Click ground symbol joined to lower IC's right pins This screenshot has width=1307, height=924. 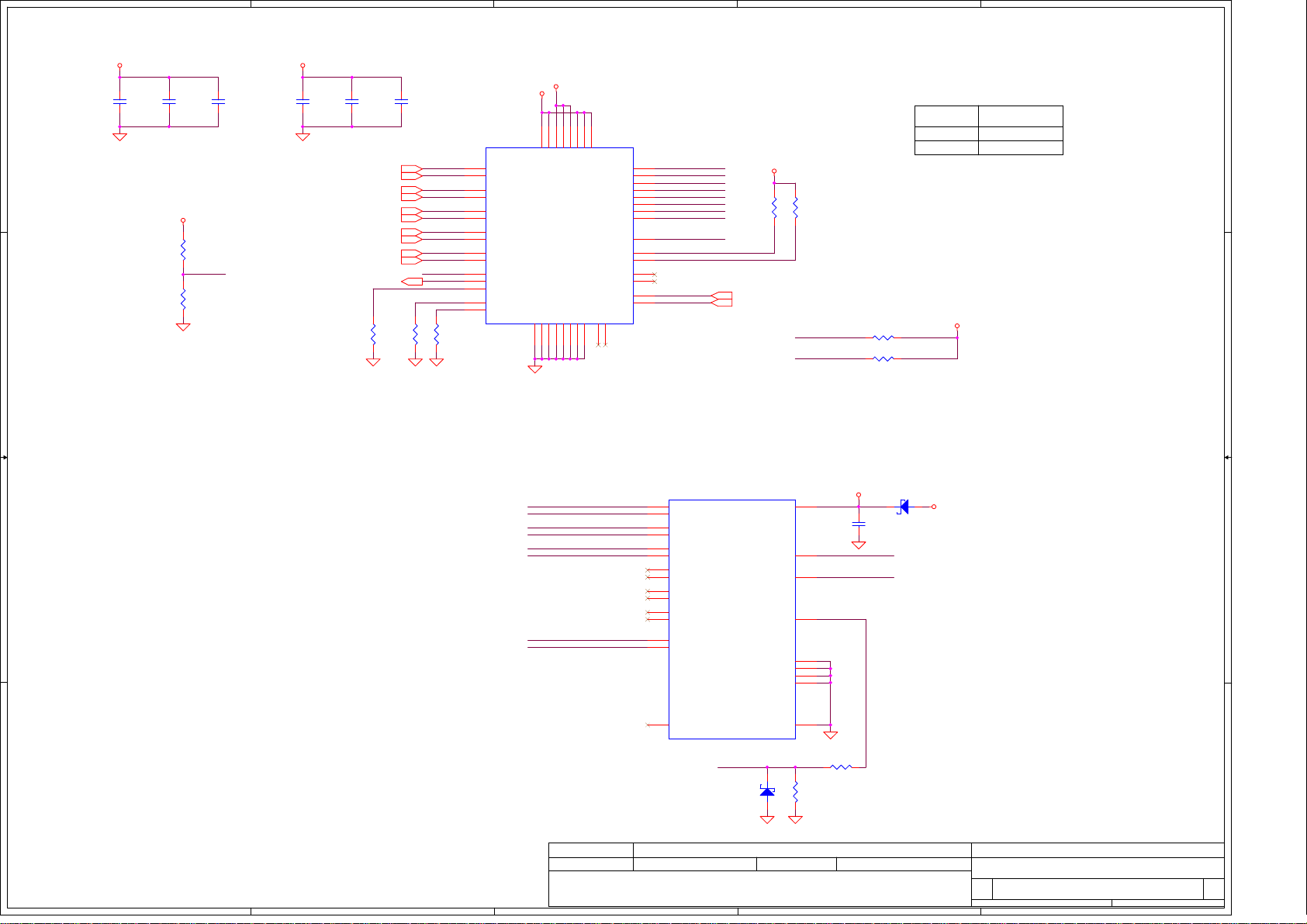coord(830,735)
